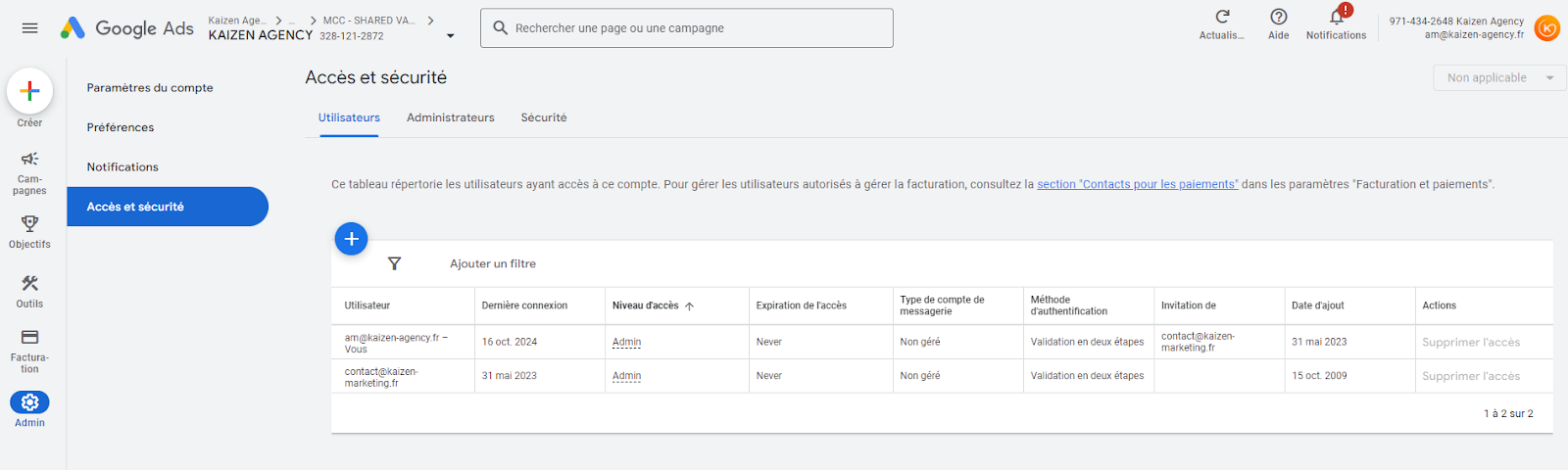Open Outils tools icon

coord(29,283)
